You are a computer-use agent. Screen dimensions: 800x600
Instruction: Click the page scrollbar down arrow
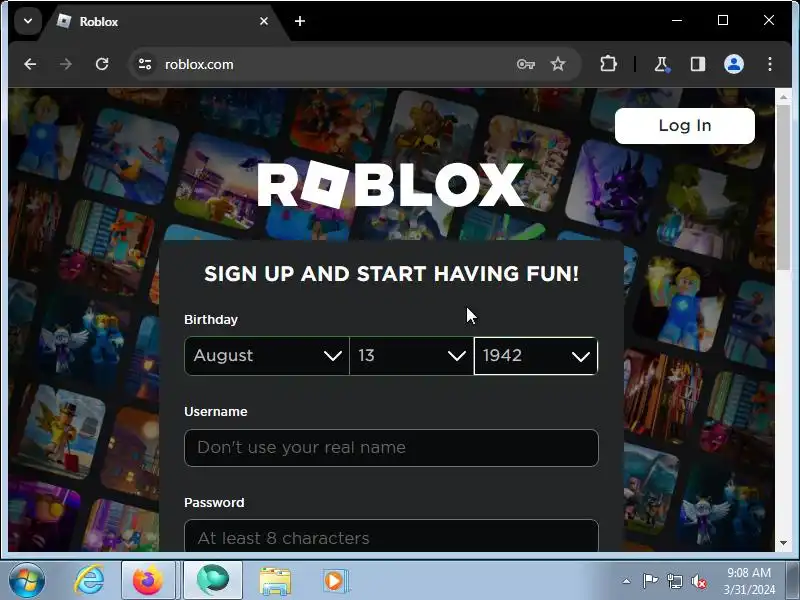[784, 543]
